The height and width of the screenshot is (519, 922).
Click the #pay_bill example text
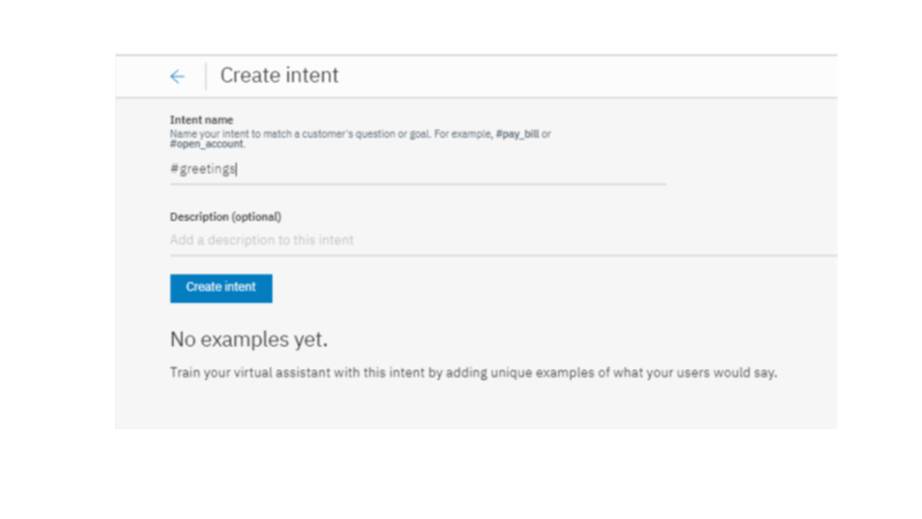517,134
